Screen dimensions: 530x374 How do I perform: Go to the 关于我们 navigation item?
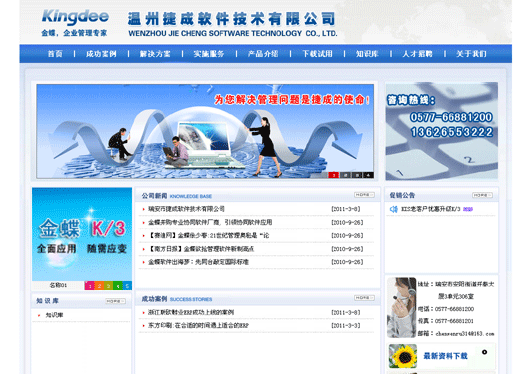pyautogui.click(x=471, y=54)
